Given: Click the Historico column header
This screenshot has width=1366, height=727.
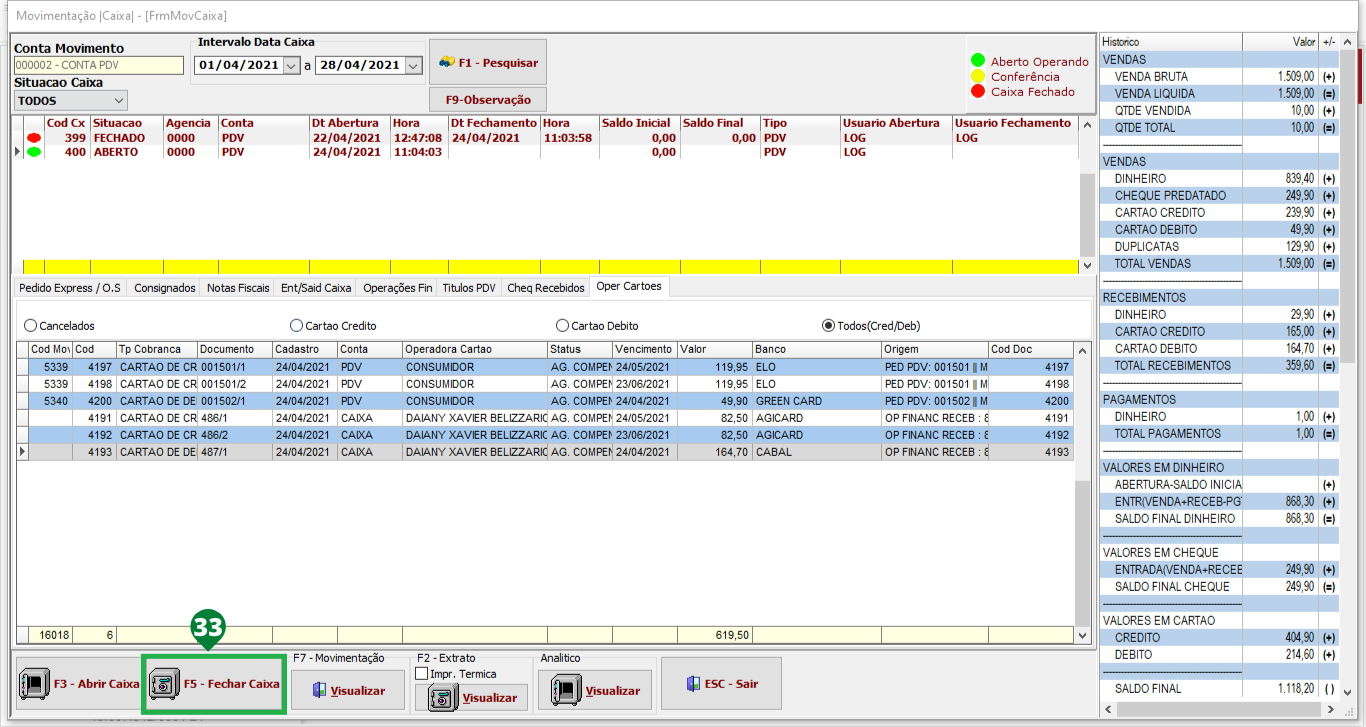Looking at the screenshot, I should (1170, 42).
